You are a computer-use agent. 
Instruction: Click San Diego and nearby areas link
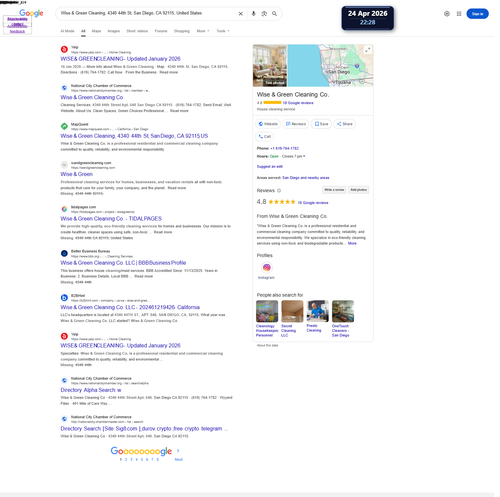[x=306, y=178]
